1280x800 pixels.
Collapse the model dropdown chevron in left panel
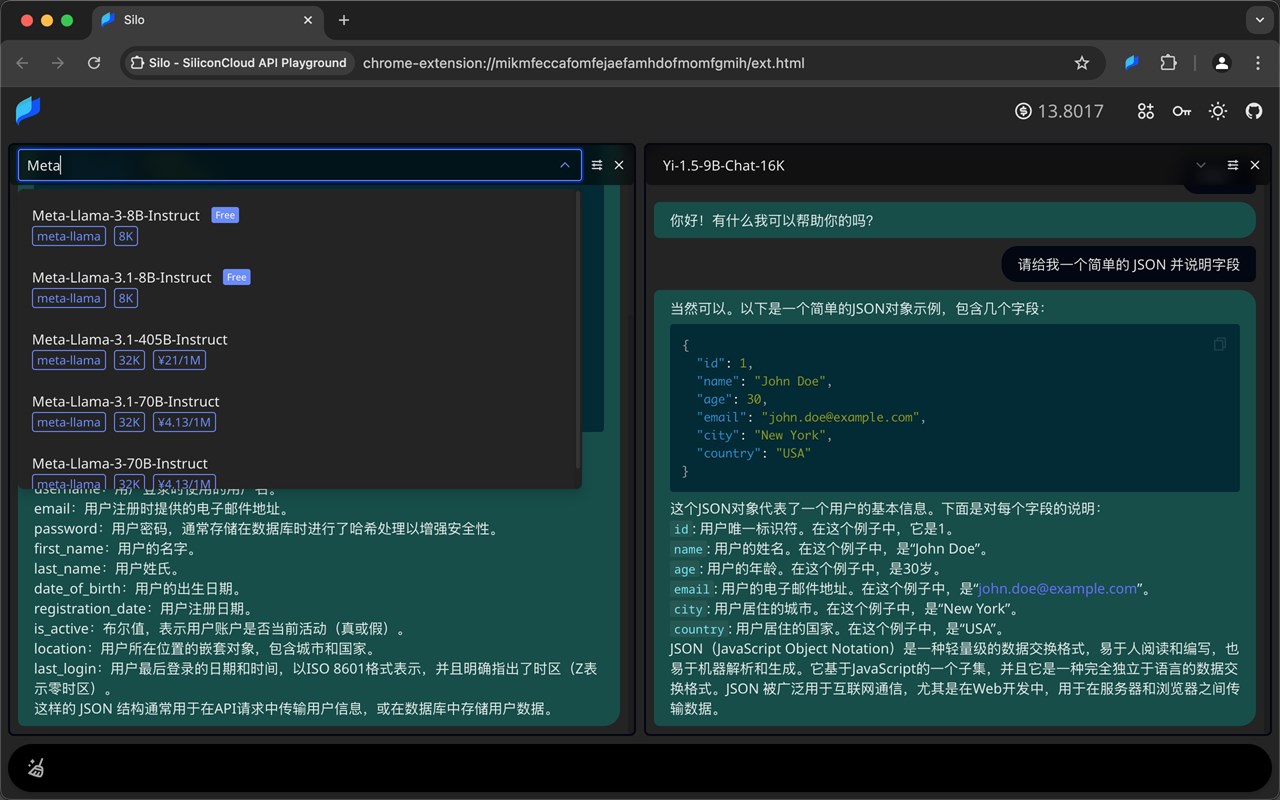(x=565, y=165)
